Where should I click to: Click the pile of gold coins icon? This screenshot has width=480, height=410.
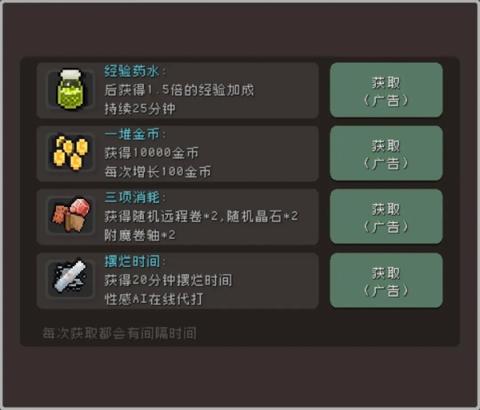[x=71, y=152]
